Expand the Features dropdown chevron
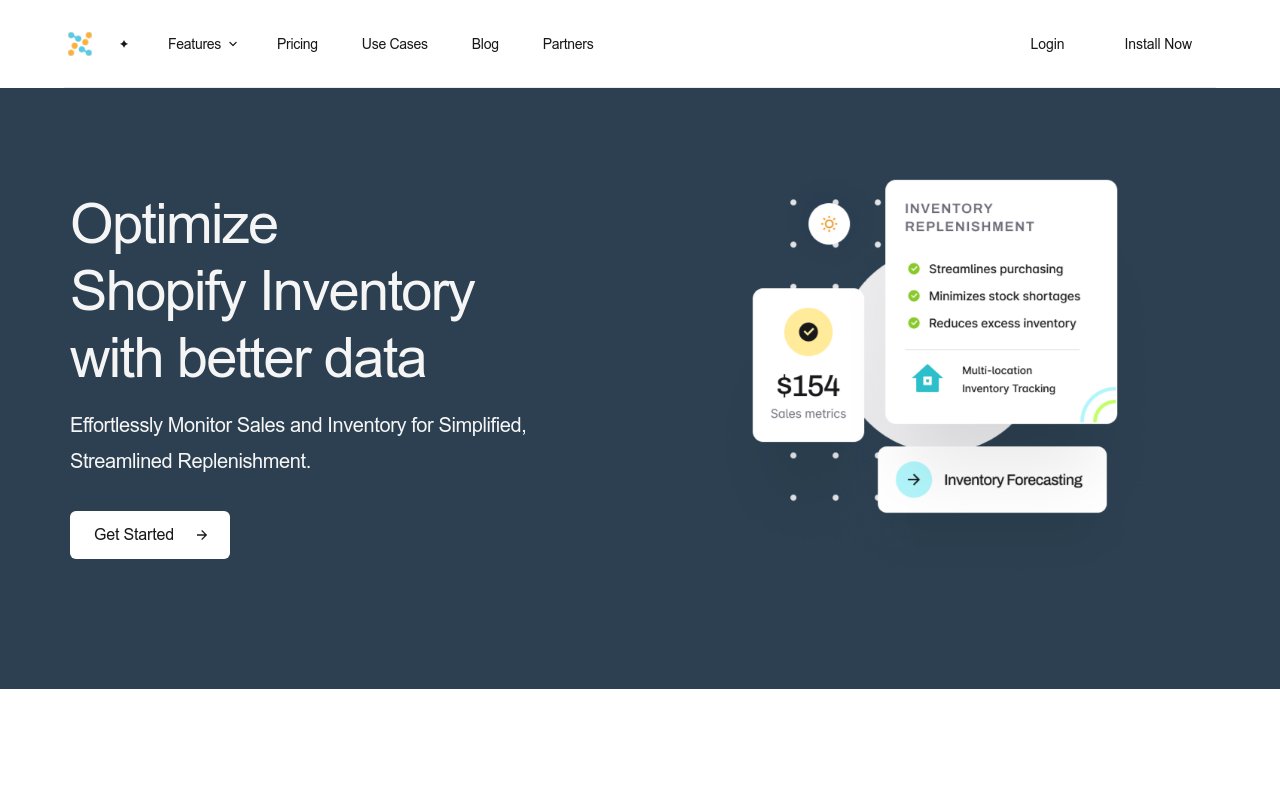 pyautogui.click(x=233, y=44)
